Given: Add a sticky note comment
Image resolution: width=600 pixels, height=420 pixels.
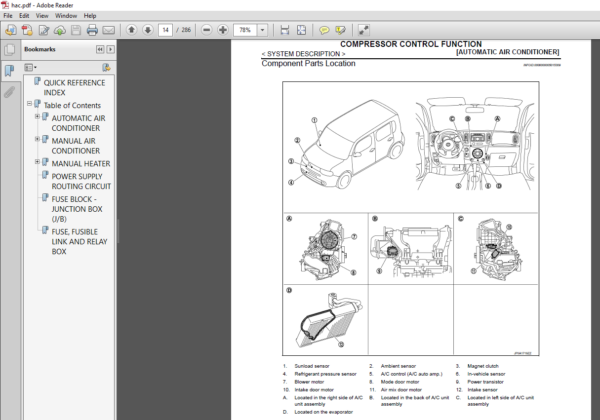Looking at the screenshot, I should (324, 30).
